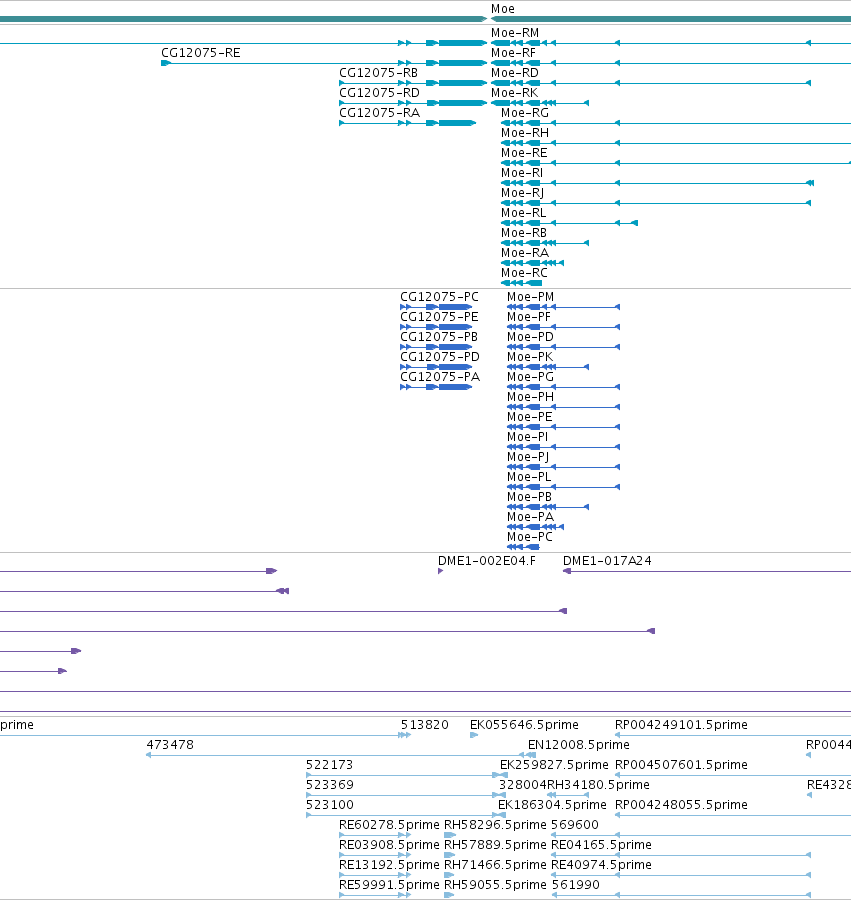Click the CG12075-PE protein label
Image resolution: width=851 pixels, height=900 pixels.
pyautogui.click(x=439, y=317)
